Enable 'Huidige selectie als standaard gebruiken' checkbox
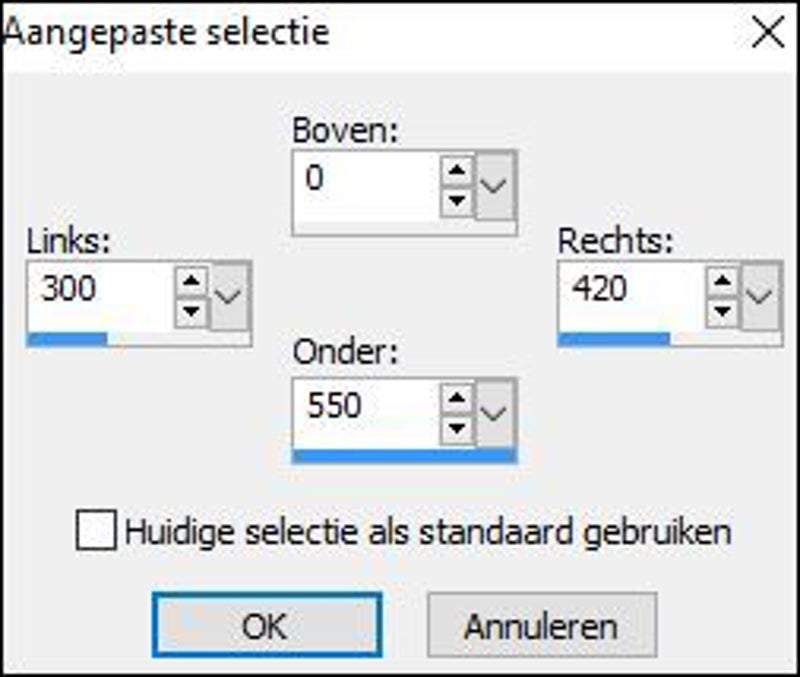800x677 pixels. pyautogui.click(x=96, y=531)
